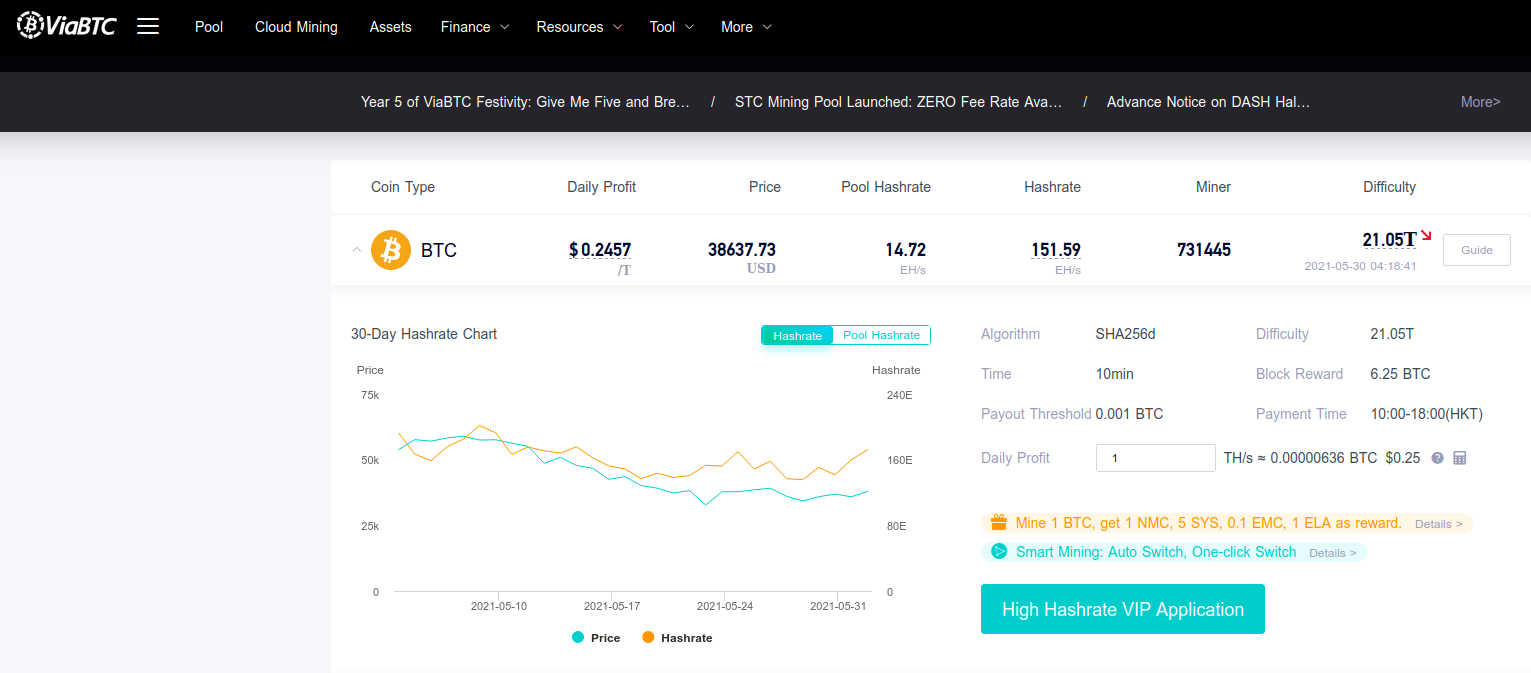Screen dimensions: 1531x673
Task: Switch chart to Hashrate view
Action: 797,336
